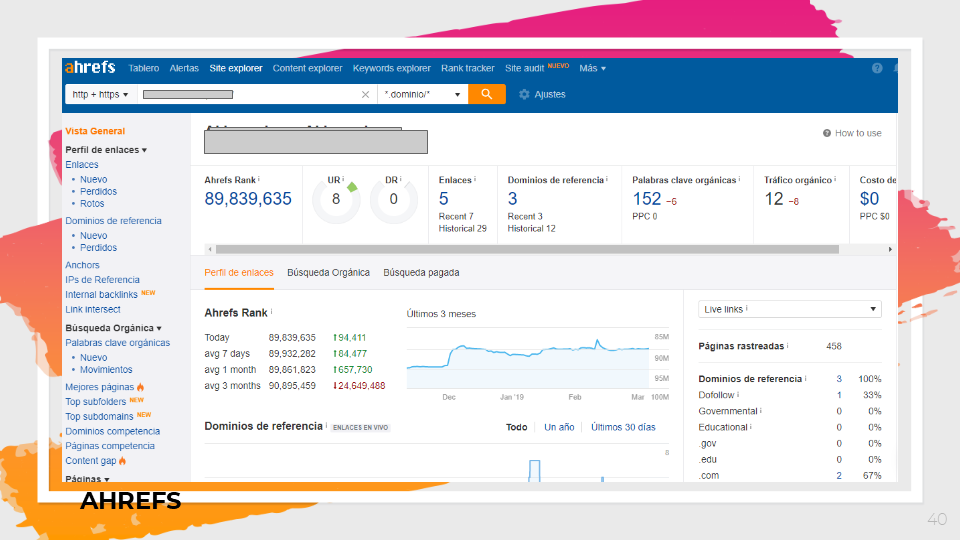Open Anchors in sidebar
960x540 pixels.
pos(82,265)
